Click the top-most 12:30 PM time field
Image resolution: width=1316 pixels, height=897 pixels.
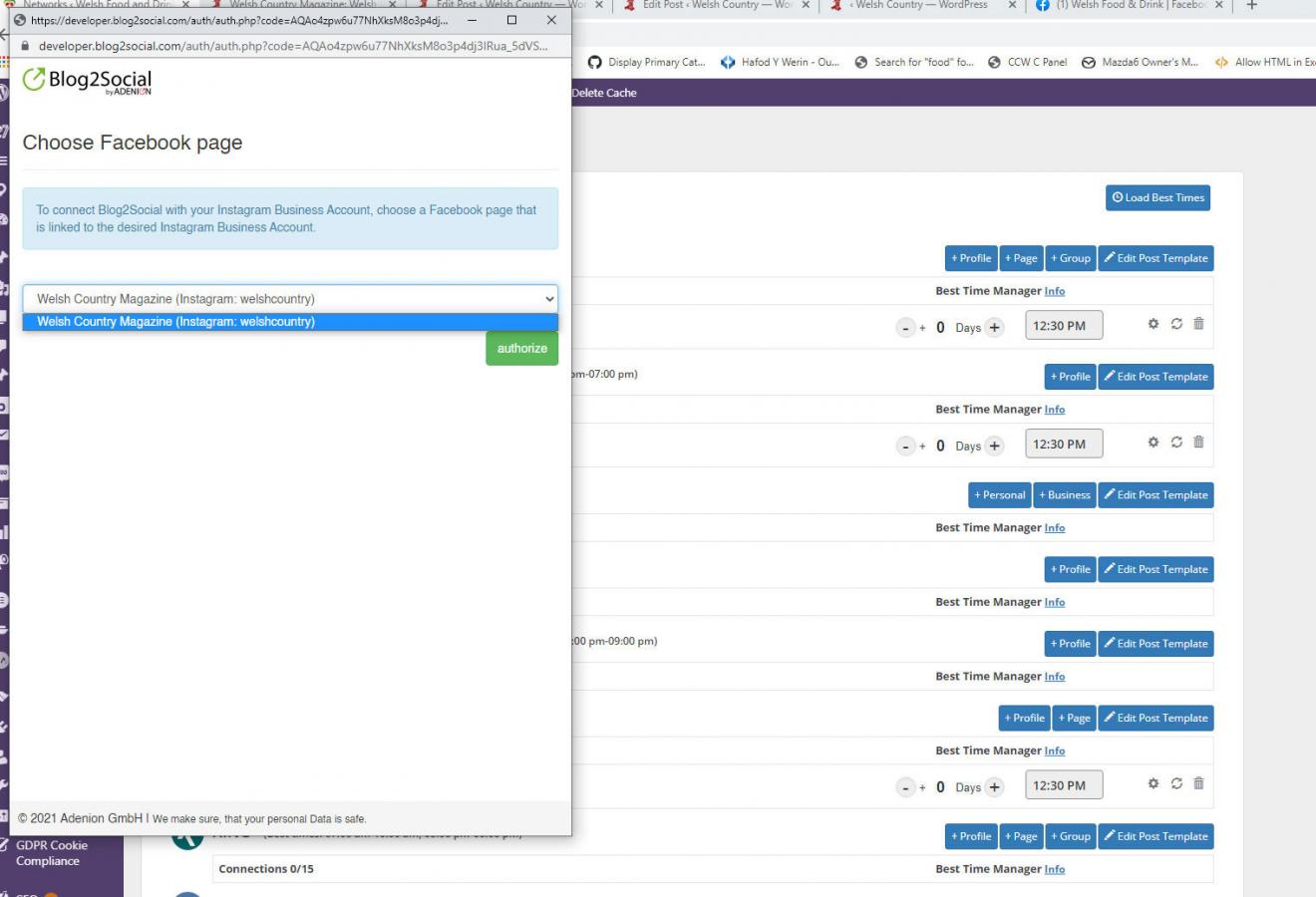[x=1064, y=326]
